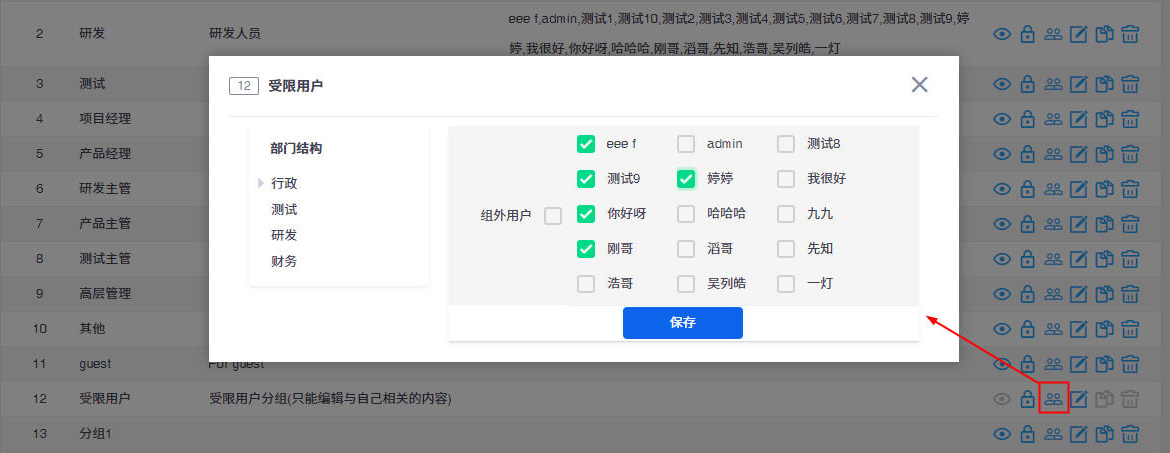
Task: Click edit icon for row 13 分组1
Action: tap(1079, 434)
